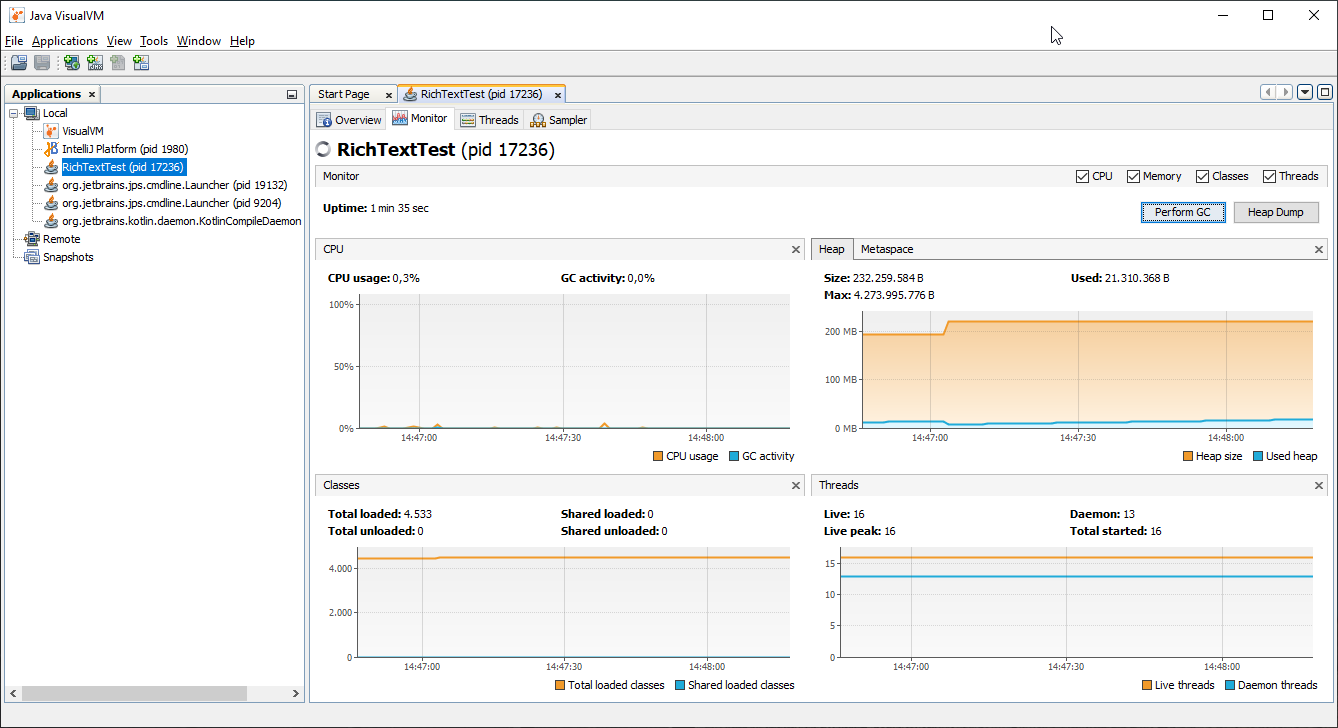This screenshot has width=1338, height=728.
Task: Click the Perform GC button
Action: (1183, 212)
